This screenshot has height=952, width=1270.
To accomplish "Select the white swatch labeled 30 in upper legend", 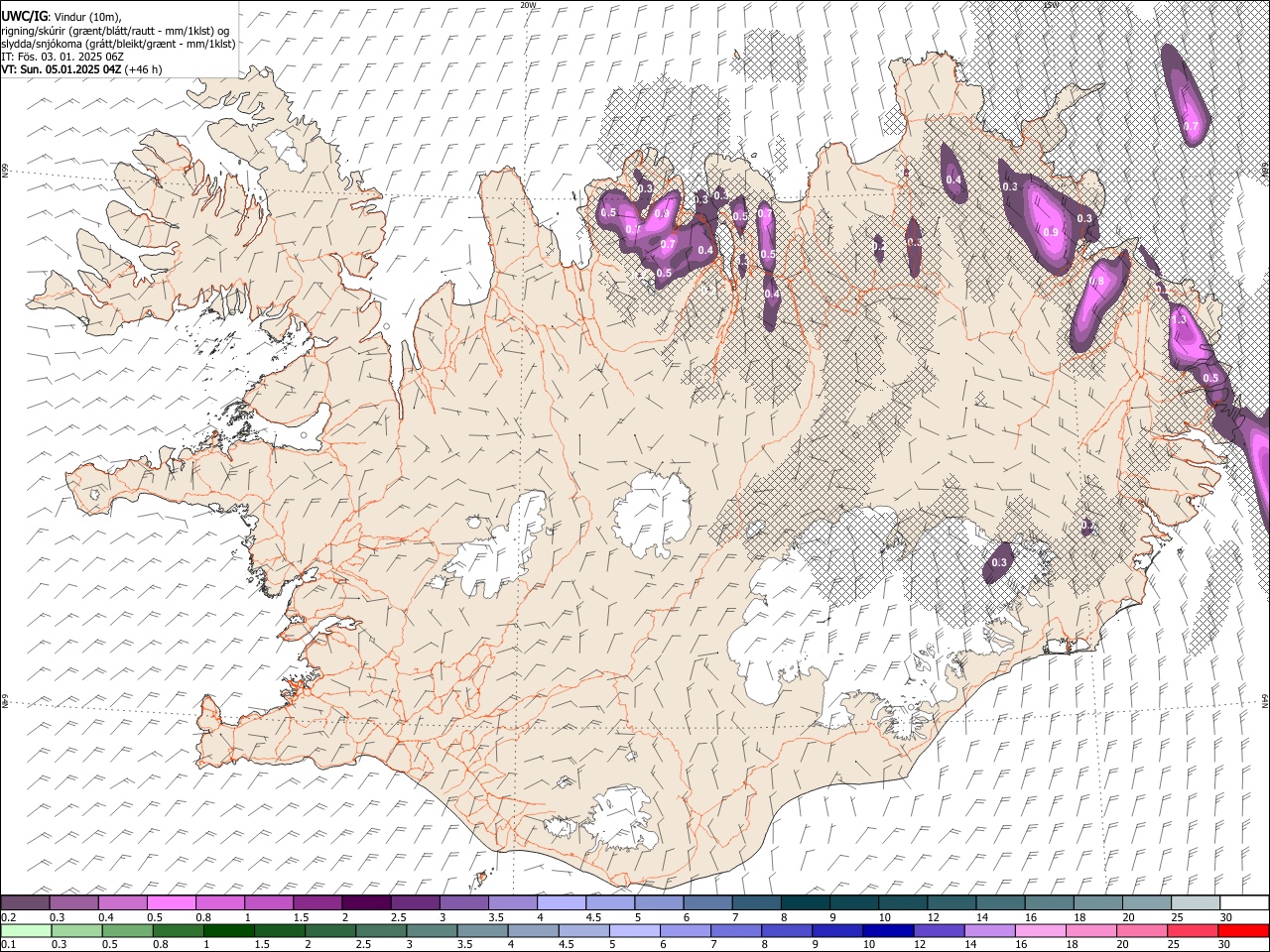I will pyautogui.click(x=1242, y=903).
